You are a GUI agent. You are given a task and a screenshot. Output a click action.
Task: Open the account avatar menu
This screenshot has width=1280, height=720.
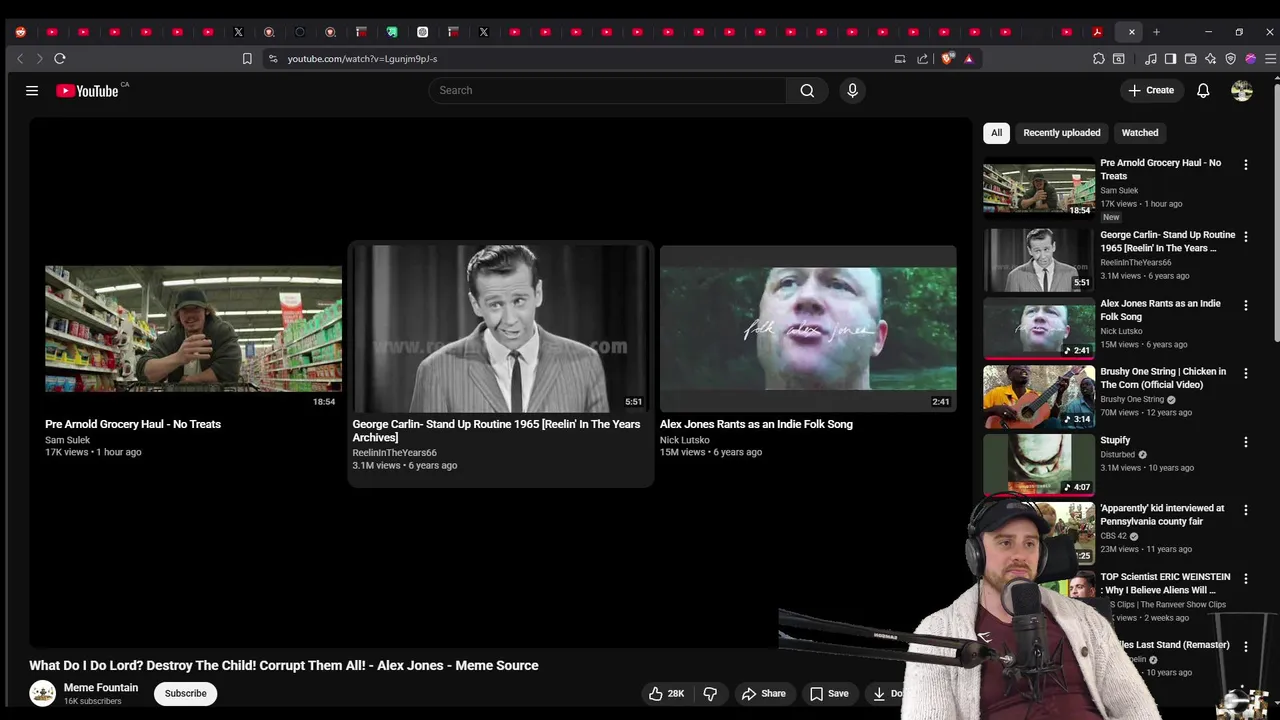tap(1242, 91)
